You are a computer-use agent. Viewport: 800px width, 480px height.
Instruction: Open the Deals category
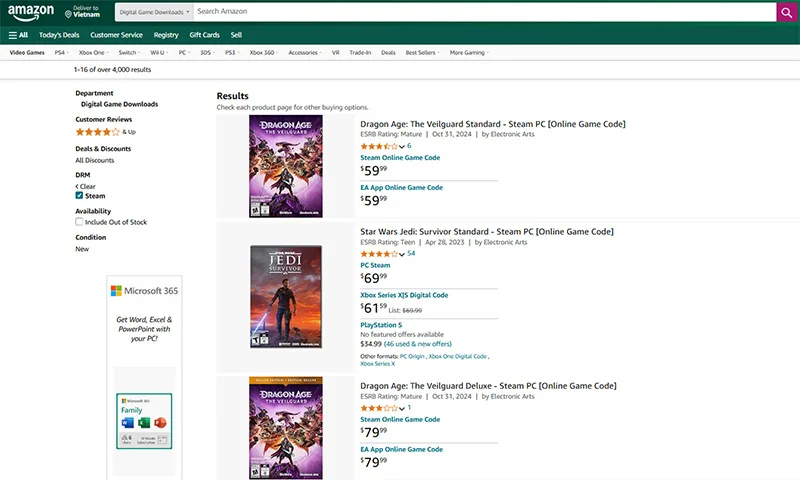388,53
